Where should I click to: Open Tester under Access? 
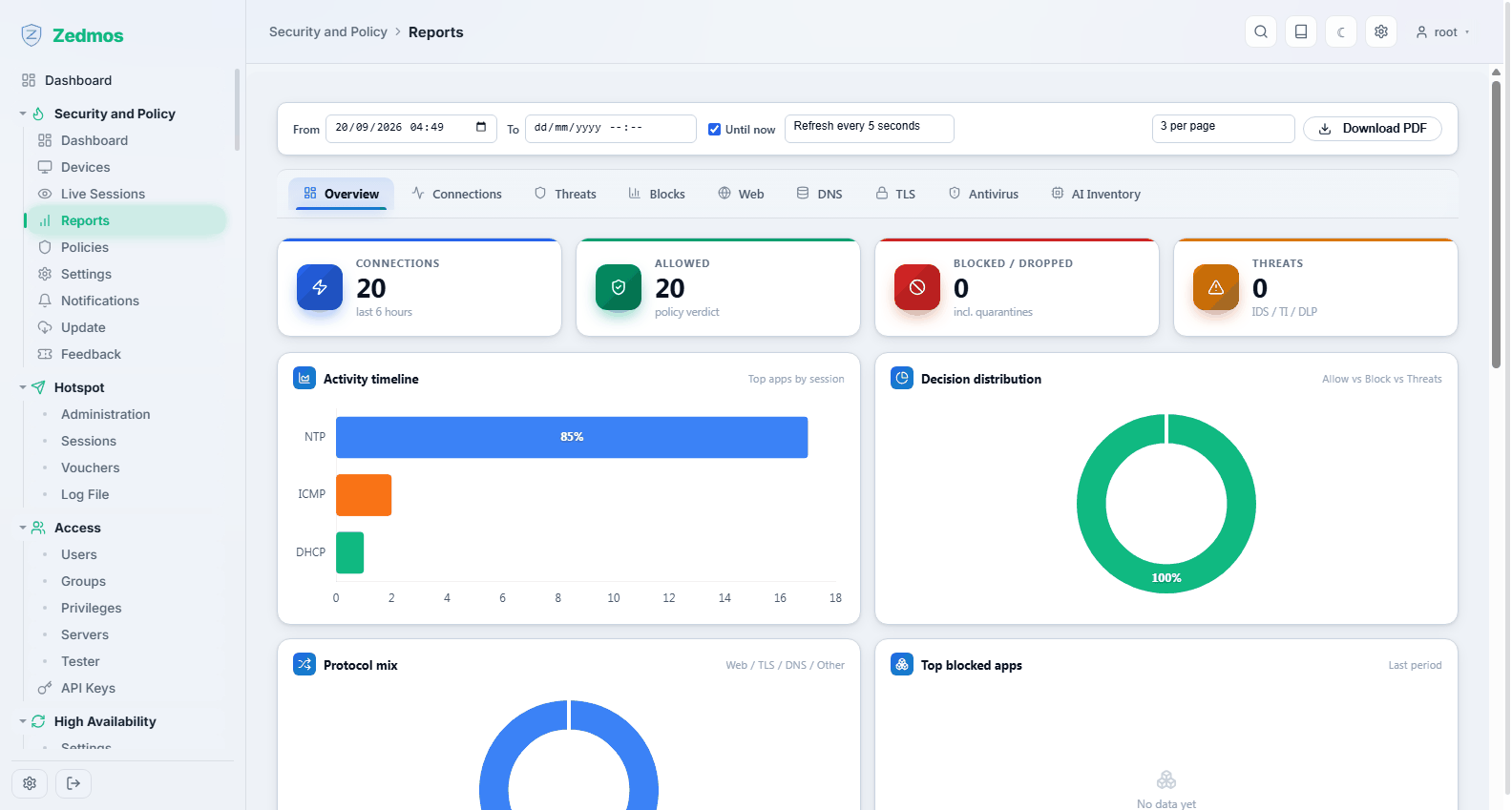(80, 661)
